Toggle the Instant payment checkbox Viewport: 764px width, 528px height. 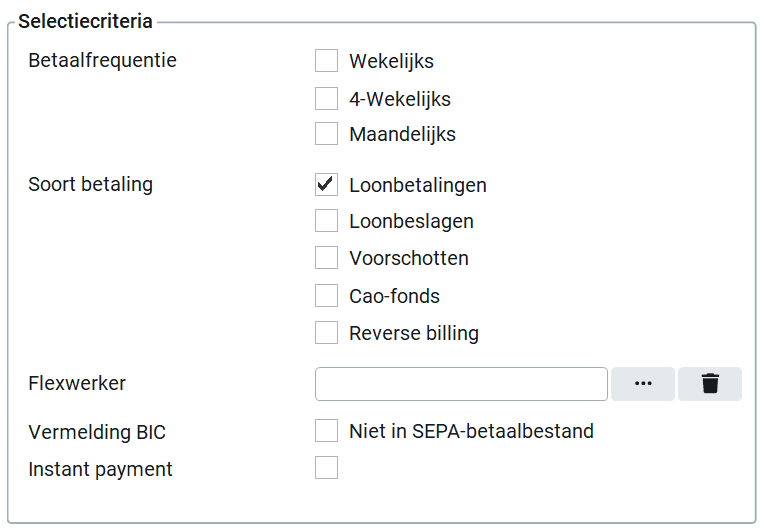pos(326,468)
